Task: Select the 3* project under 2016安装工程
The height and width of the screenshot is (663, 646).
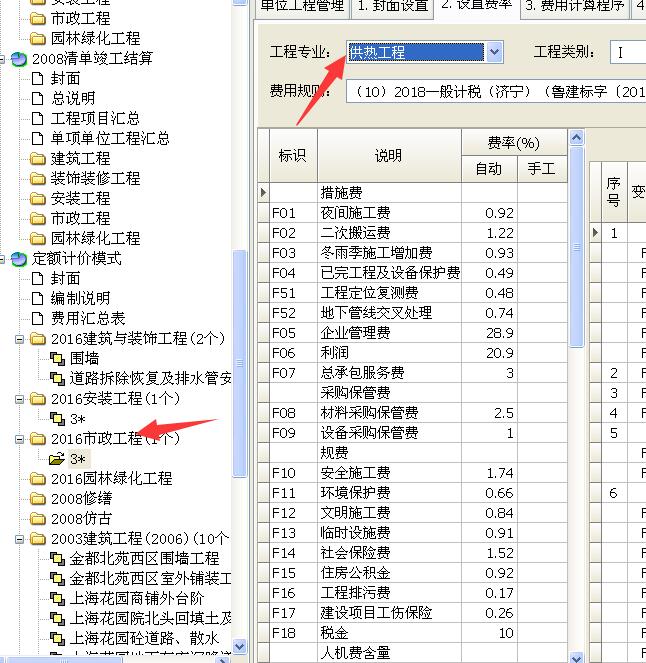Action: point(78,419)
